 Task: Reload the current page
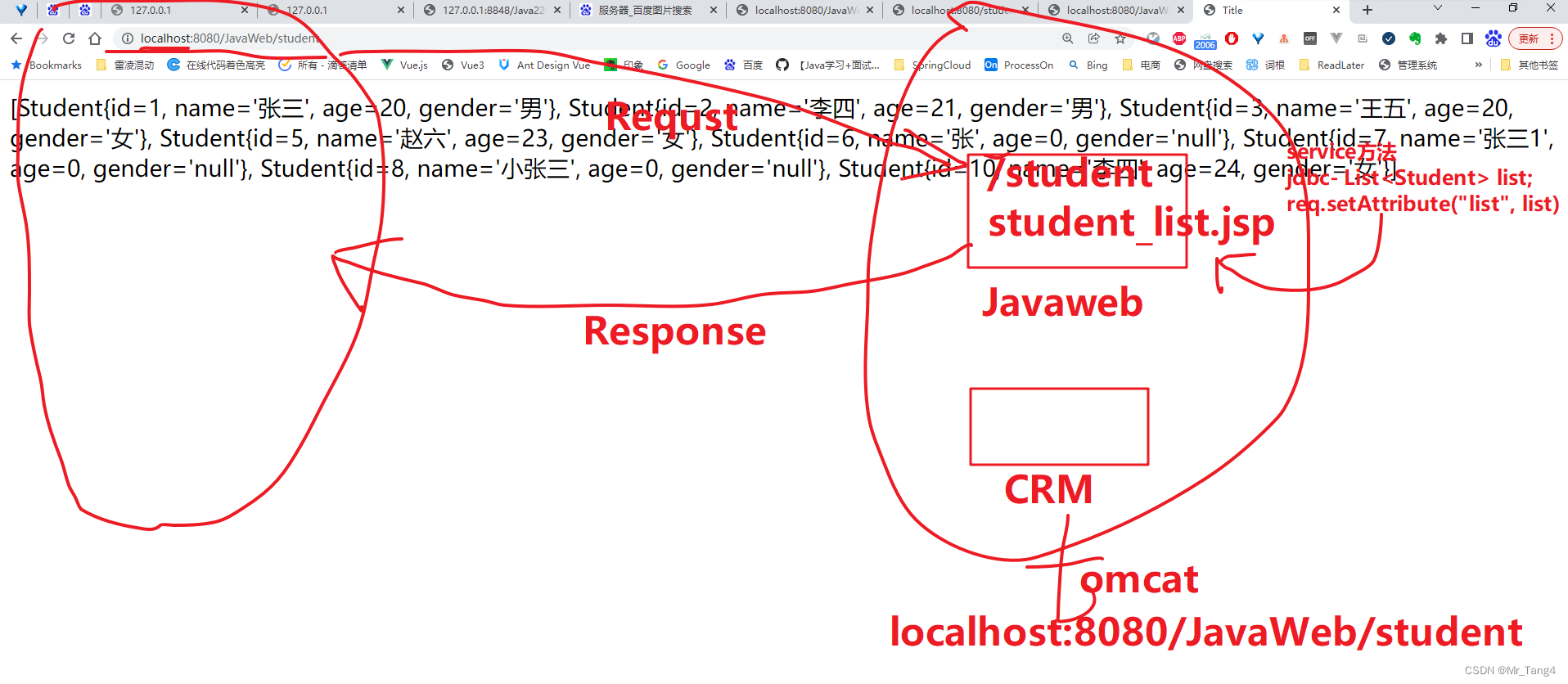(x=69, y=38)
